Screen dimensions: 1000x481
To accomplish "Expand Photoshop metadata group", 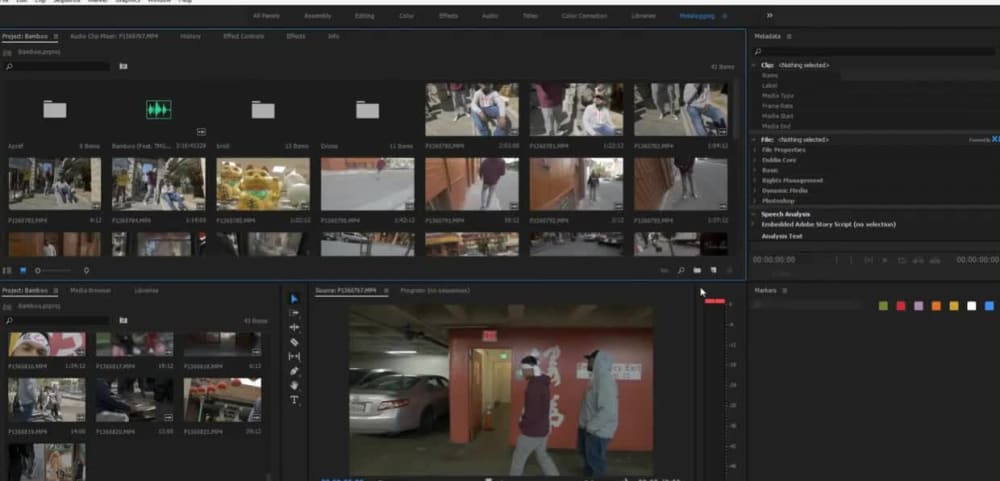I will point(754,201).
